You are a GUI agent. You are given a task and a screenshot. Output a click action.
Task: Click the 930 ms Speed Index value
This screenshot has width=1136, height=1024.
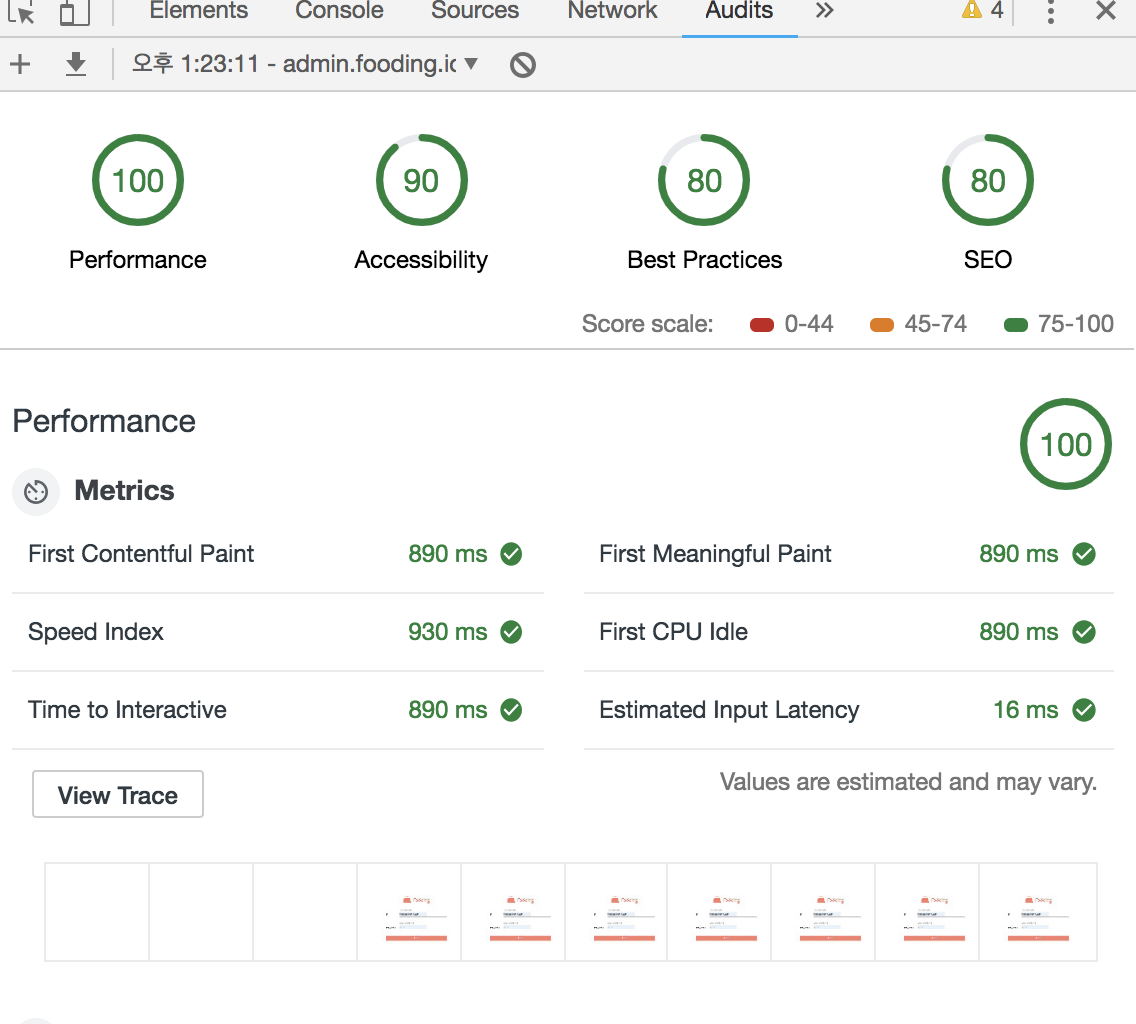447,632
